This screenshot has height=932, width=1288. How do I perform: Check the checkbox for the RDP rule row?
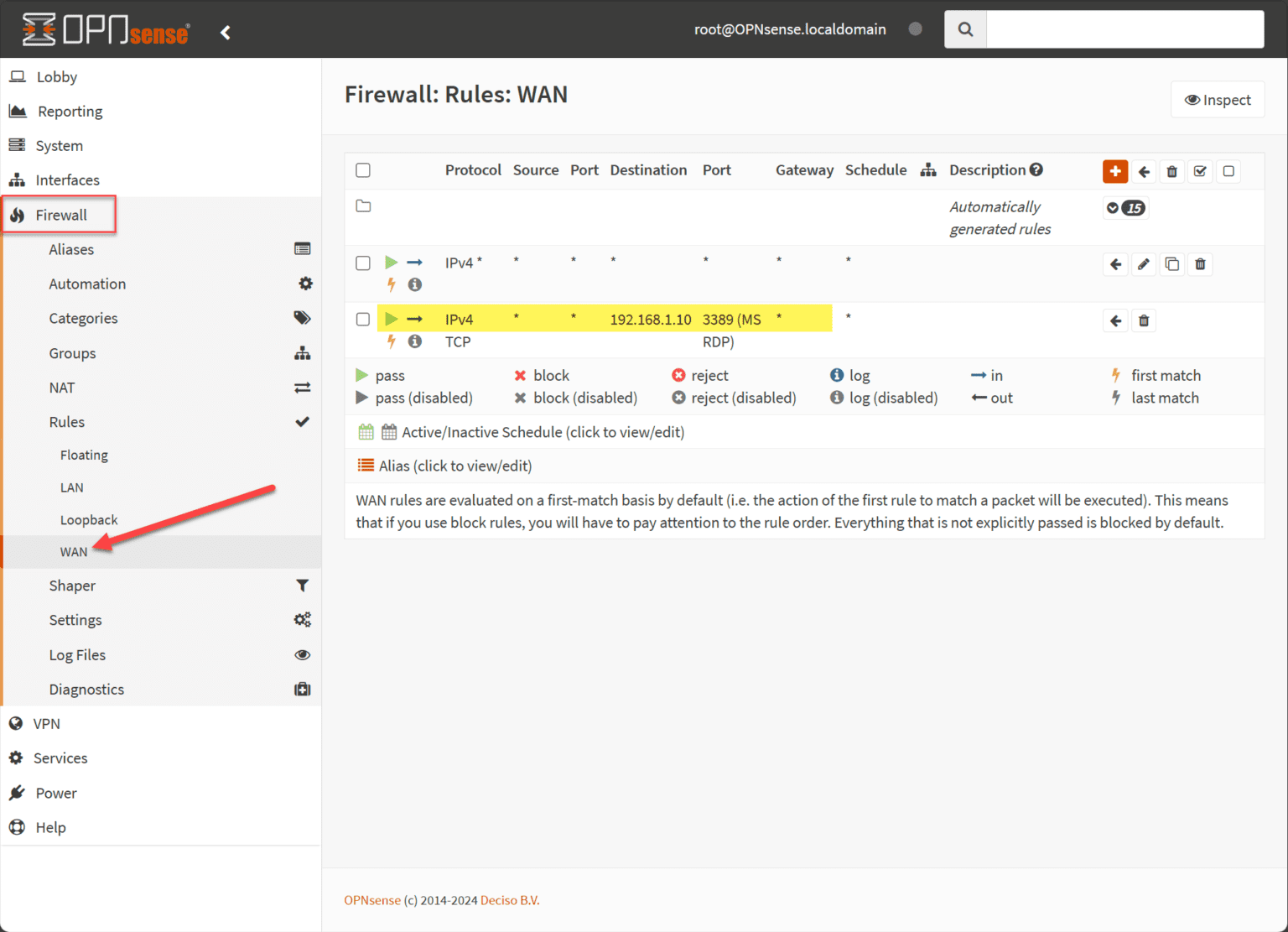[363, 319]
